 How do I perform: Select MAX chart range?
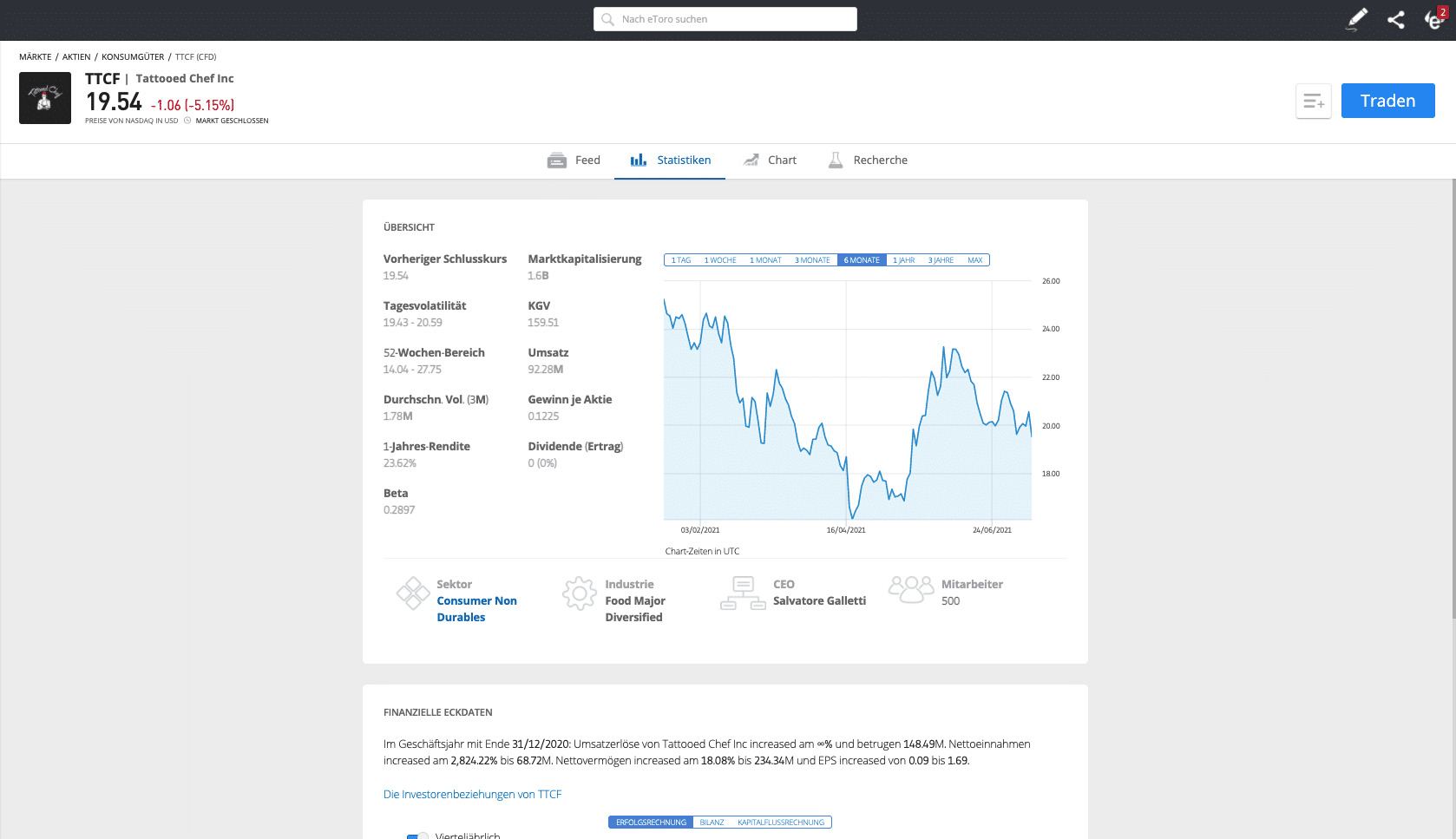click(x=975, y=260)
